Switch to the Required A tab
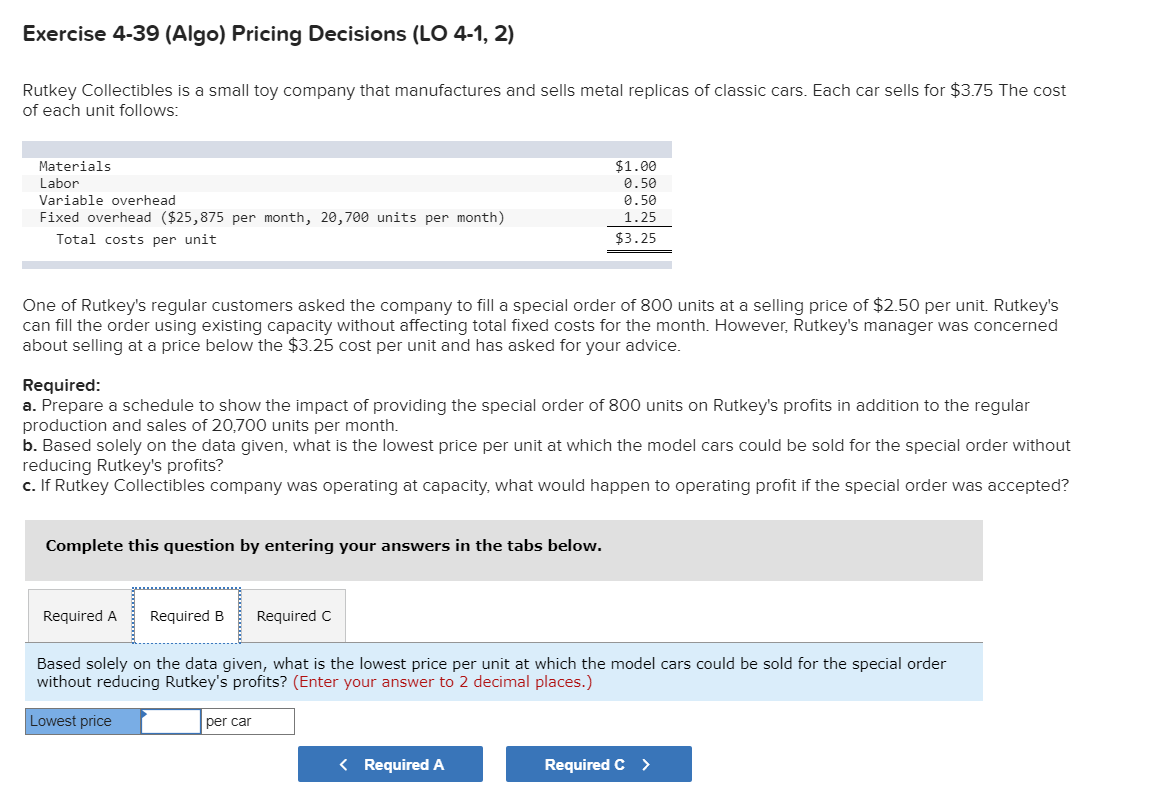The image size is (1158, 810). point(79,616)
